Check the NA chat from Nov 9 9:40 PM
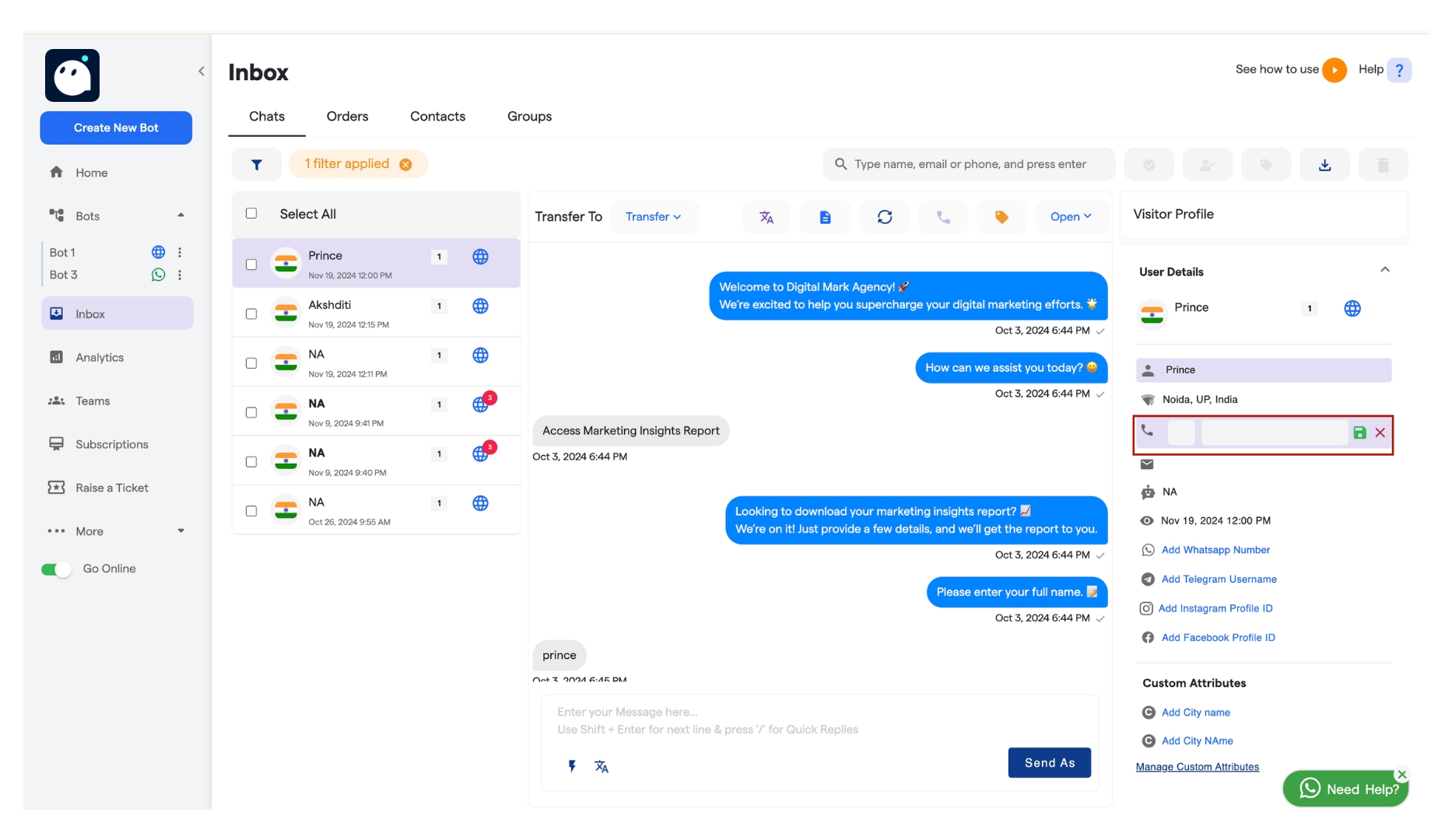The image size is (1452, 840). [251, 462]
